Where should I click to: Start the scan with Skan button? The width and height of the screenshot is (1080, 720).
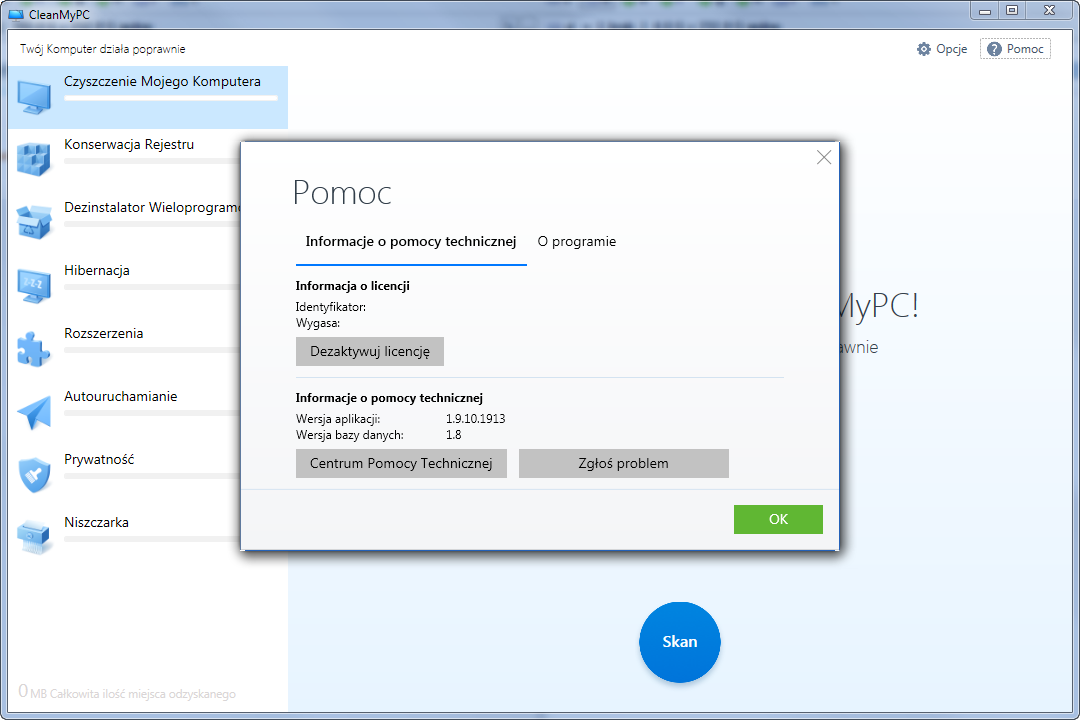coord(680,642)
